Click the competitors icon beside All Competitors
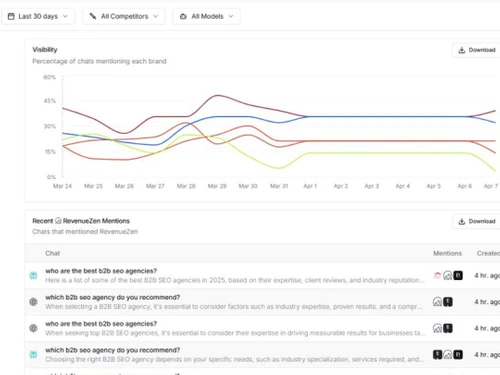 (93, 16)
